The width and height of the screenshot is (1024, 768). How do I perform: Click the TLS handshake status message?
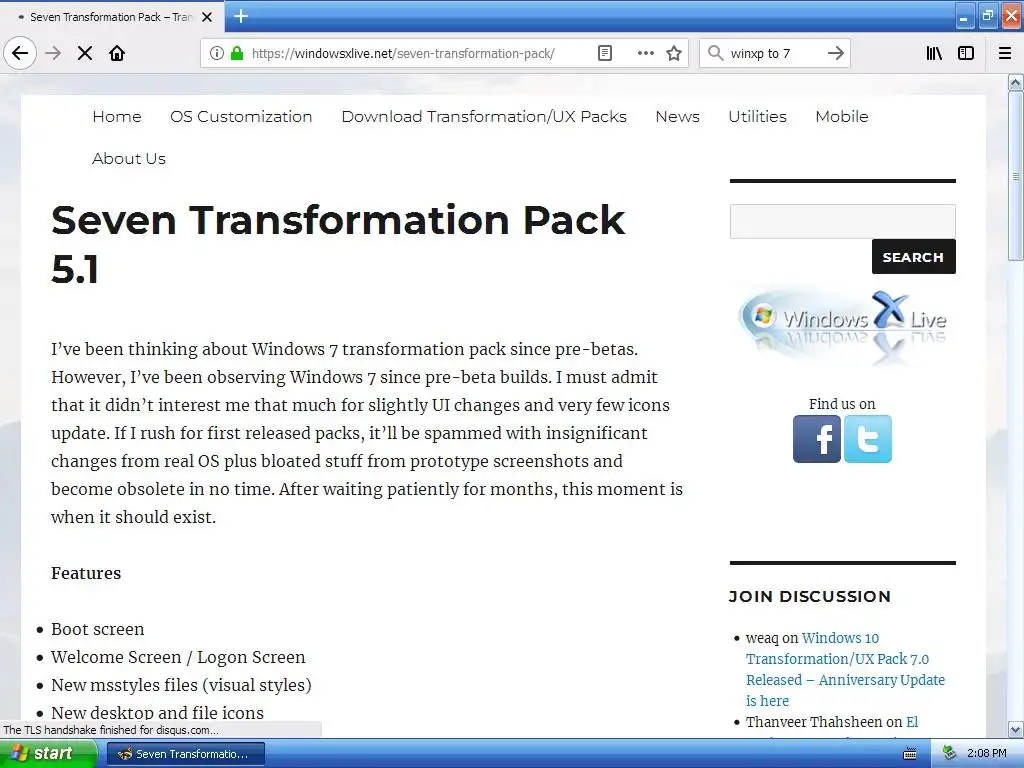(111, 730)
